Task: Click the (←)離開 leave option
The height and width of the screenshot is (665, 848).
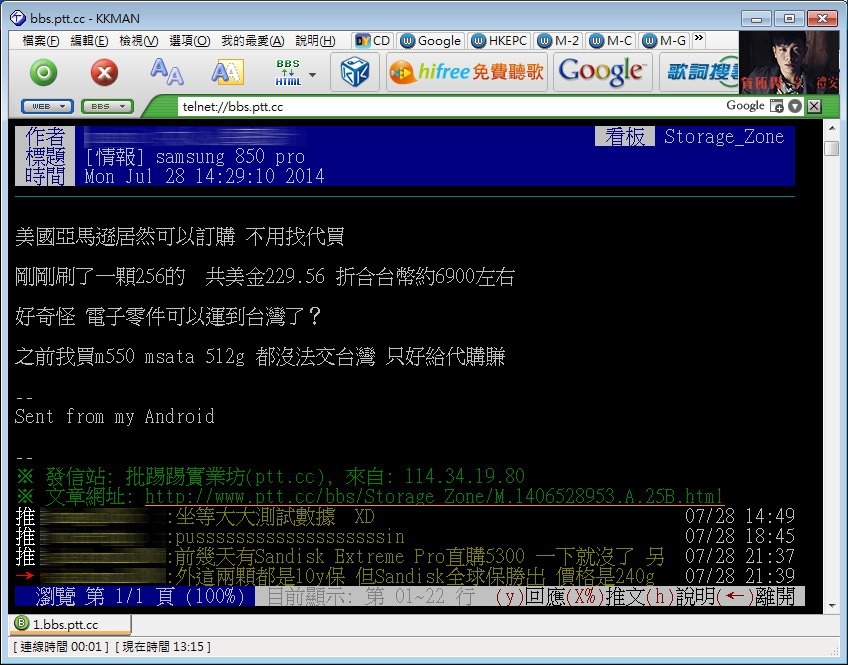Action: point(755,596)
